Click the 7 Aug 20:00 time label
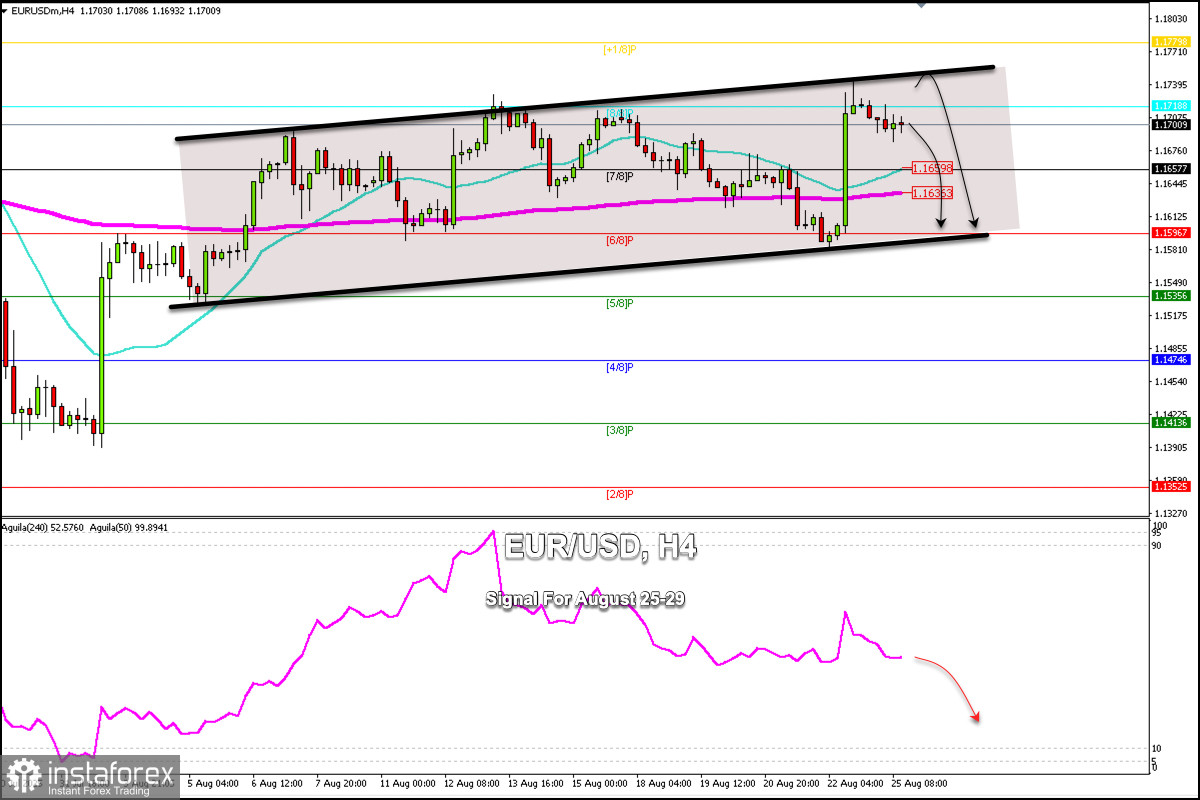 (x=341, y=784)
